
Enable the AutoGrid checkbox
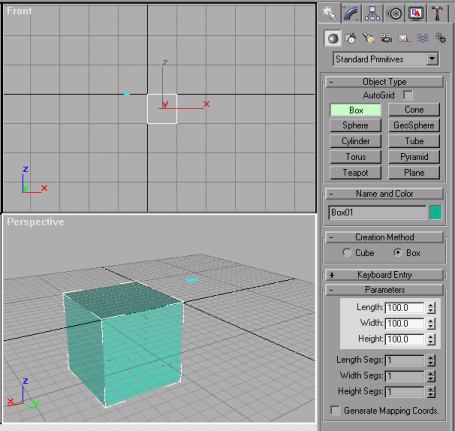click(407, 95)
